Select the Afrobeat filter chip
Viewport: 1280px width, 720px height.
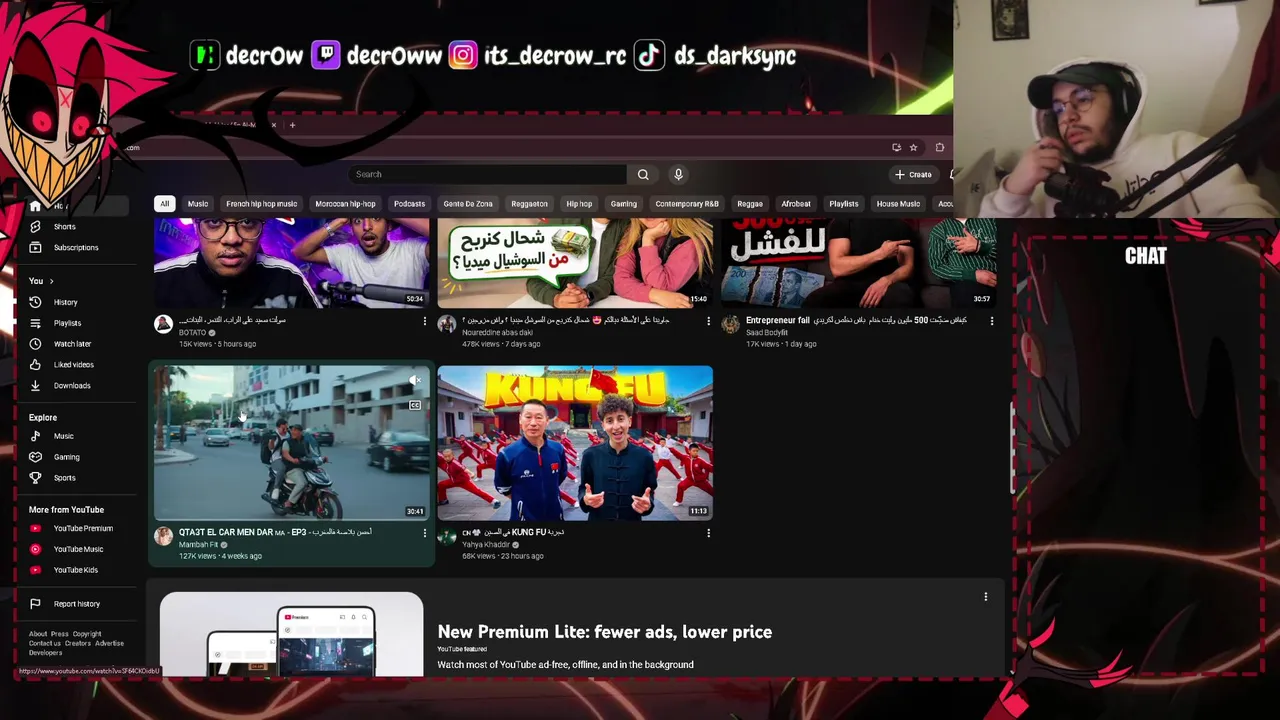(x=796, y=204)
